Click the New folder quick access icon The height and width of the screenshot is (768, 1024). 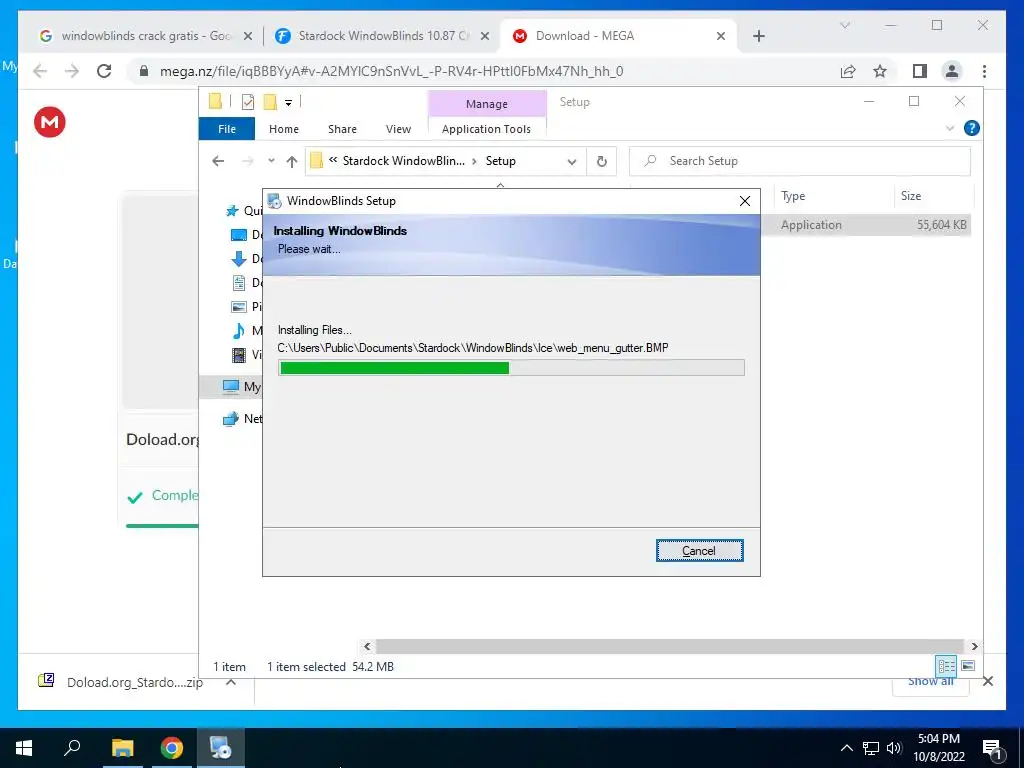click(270, 101)
